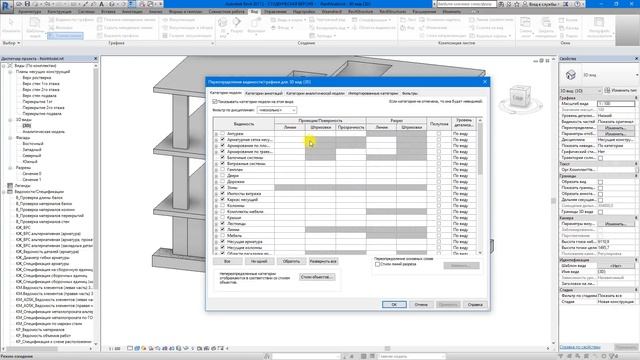
Task: Click the Лист (Sheet) ribbon icon
Action: [x=403, y=20]
